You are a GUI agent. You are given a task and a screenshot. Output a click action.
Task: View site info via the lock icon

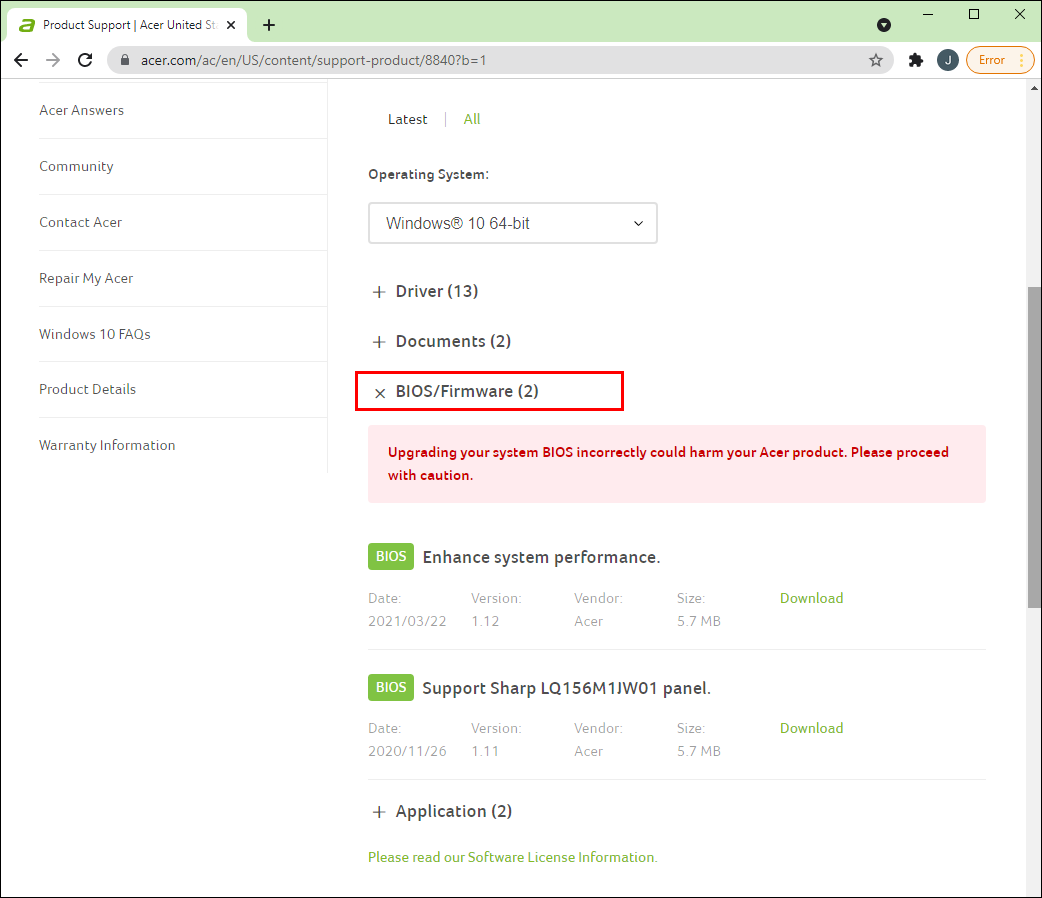125,60
